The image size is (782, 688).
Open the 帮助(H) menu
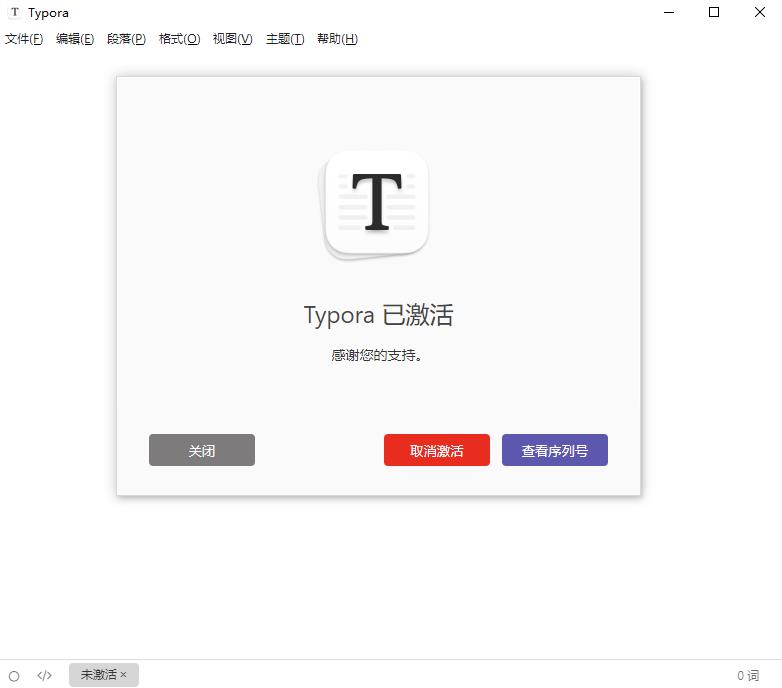337,39
